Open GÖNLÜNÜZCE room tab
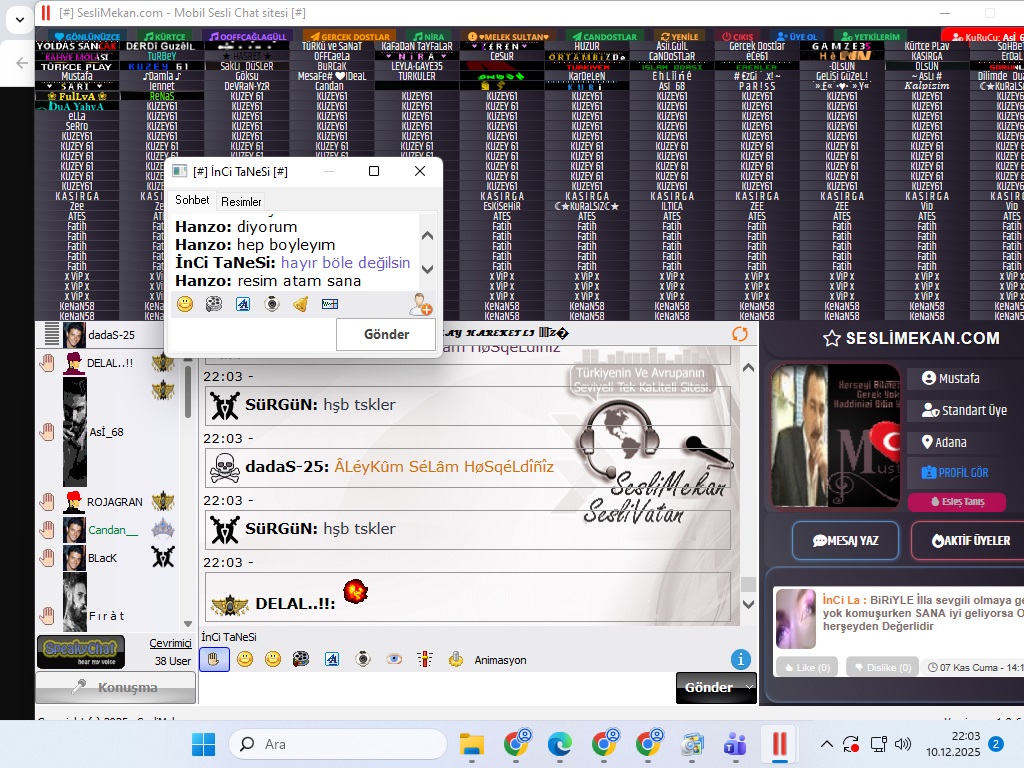Screen dimensions: 1024x768 click(x=87, y=37)
